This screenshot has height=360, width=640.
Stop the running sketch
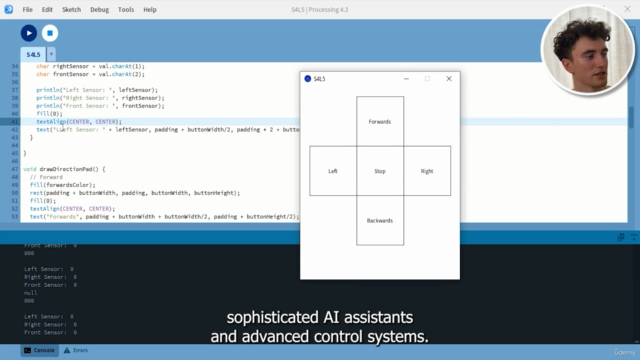[50, 33]
